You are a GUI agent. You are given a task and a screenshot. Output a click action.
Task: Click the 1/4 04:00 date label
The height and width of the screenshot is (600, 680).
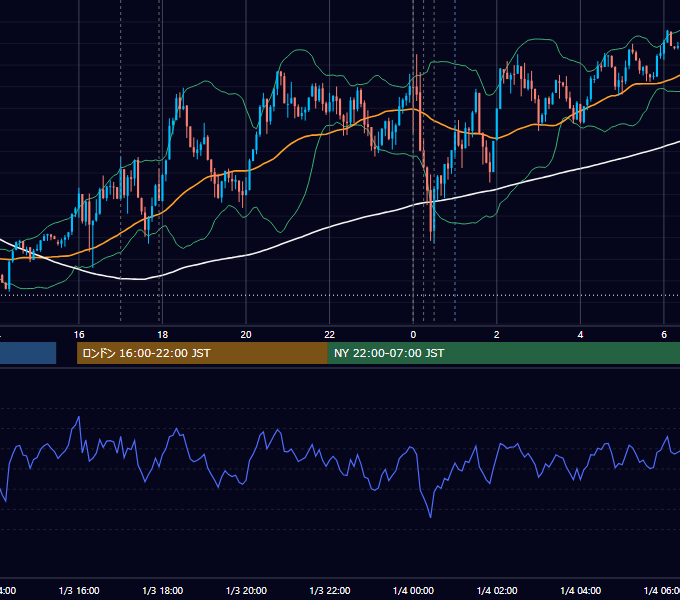(581, 591)
